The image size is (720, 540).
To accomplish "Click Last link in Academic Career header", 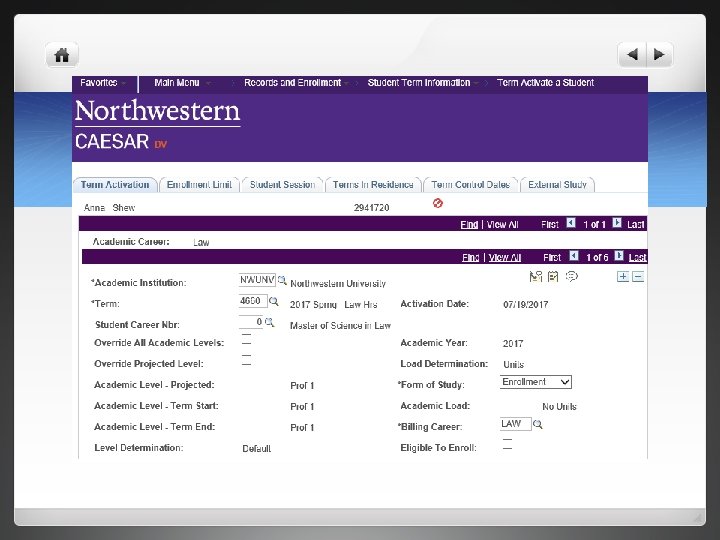I will coord(636,225).
